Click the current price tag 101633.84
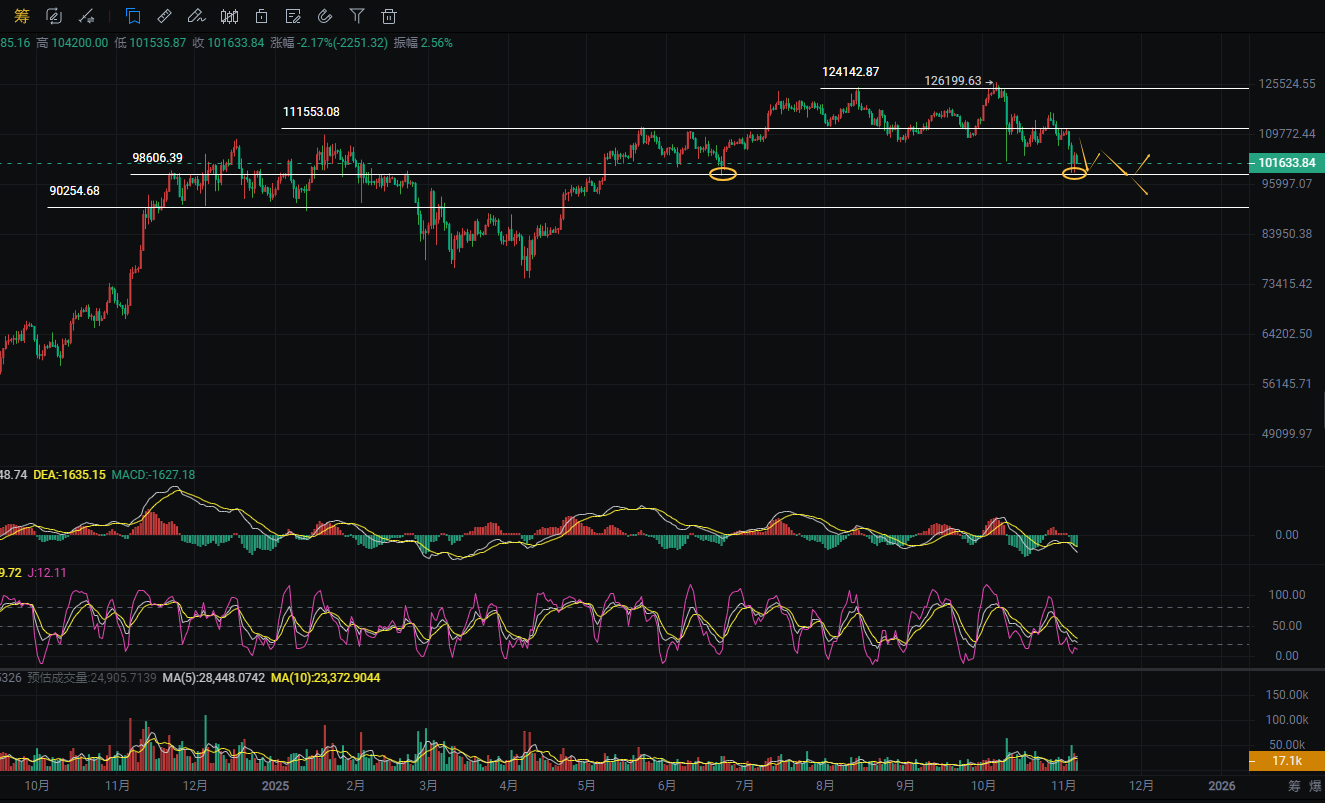 click(1286, 162)
